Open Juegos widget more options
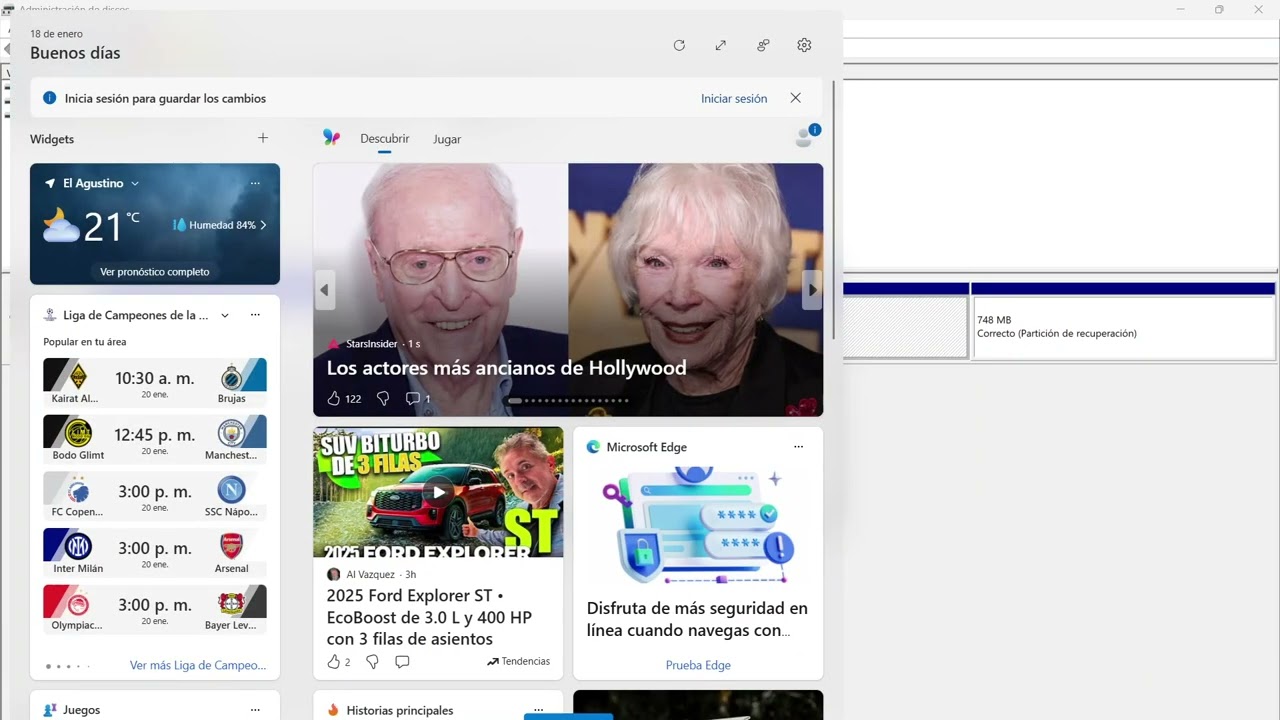This screenshot has width=1280, height=720. point(255,710)
